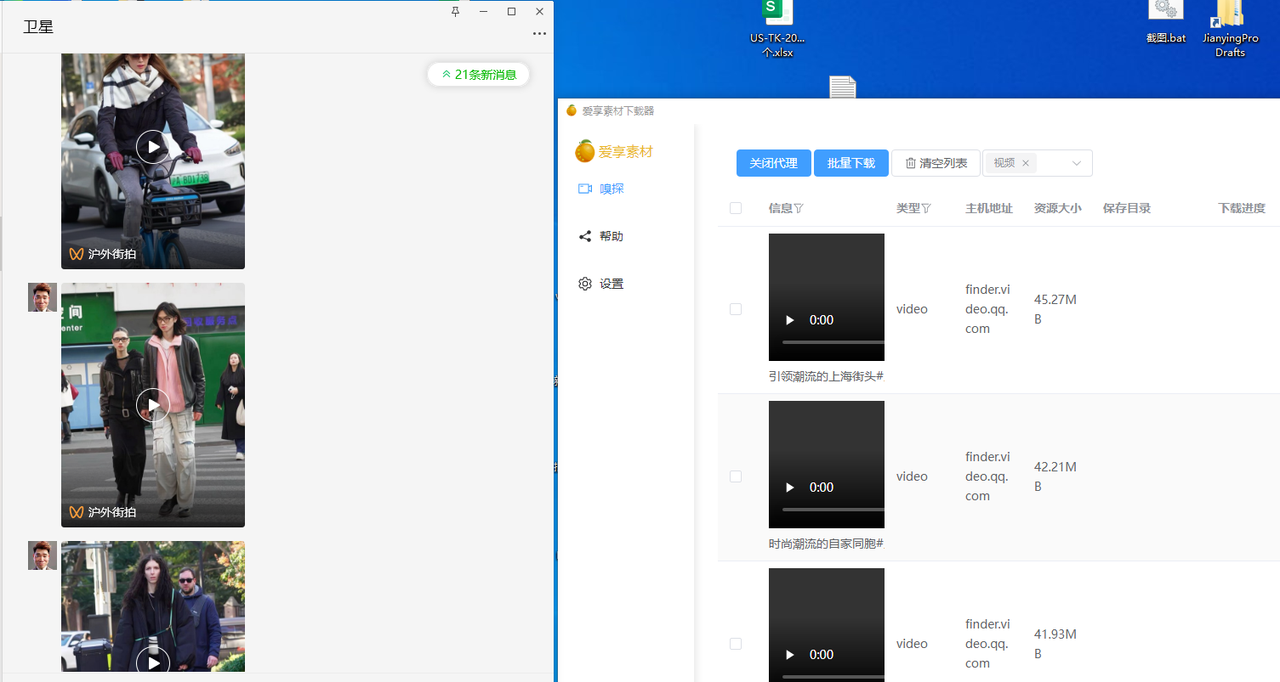Click the 关闭代理 button
This screenshot has height=682, width=1280.
pyautogui.click(x=774, y=163)
